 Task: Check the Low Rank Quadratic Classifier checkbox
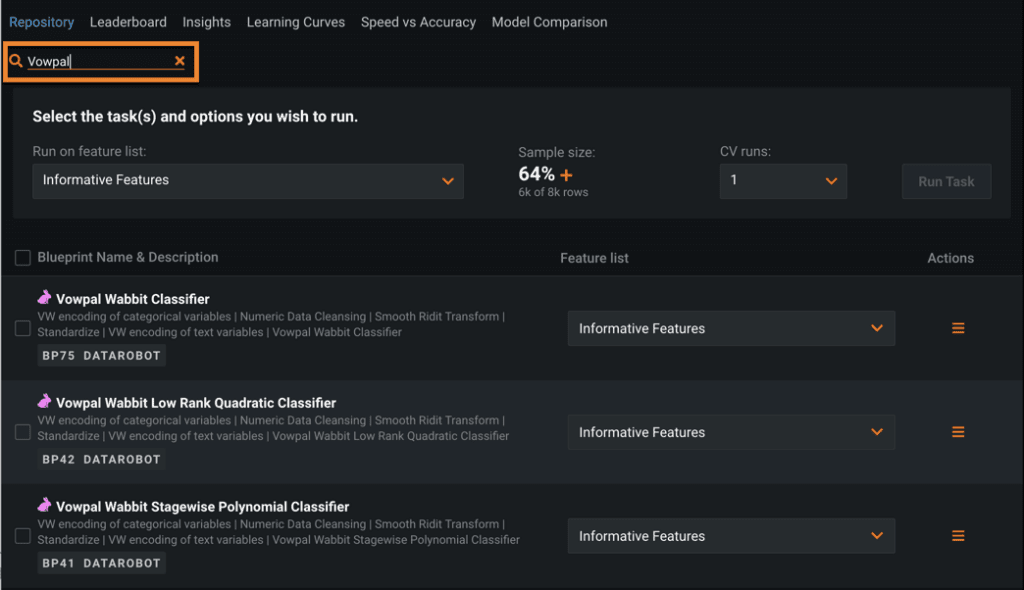coord(23,432)
